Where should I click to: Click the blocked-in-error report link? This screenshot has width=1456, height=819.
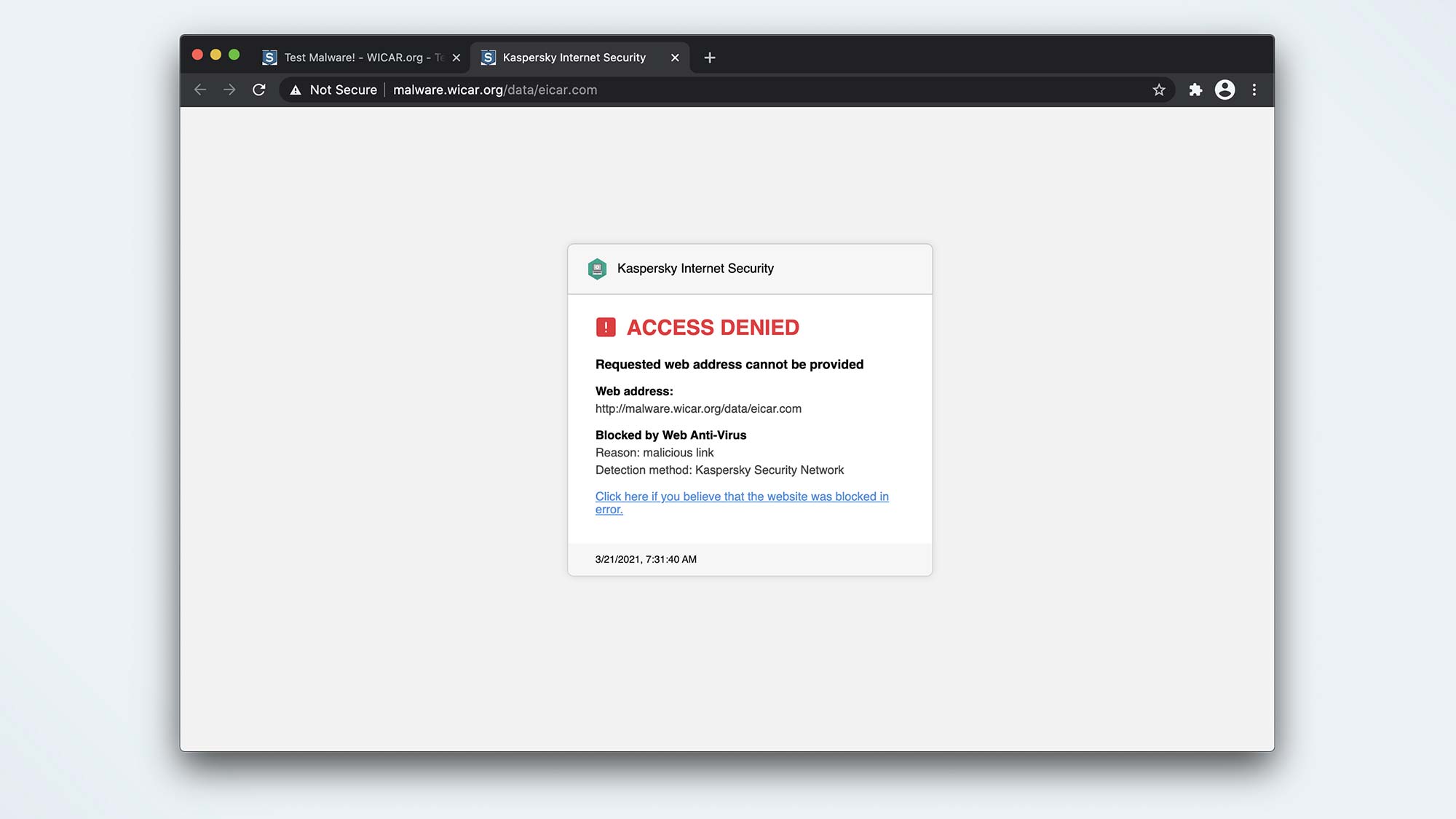click(x=742, y=502)
